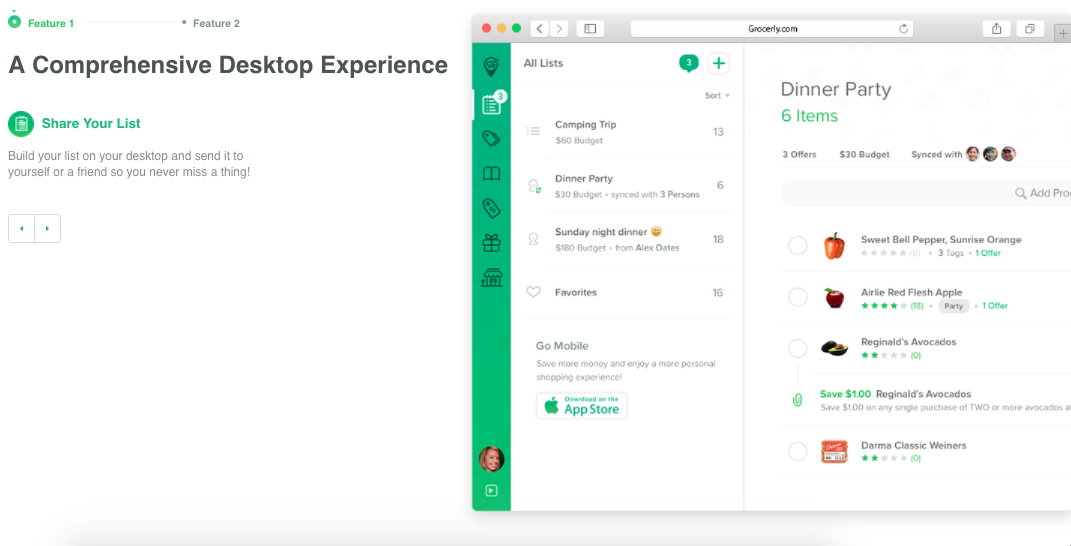The width and height of the screenshot is (1071, 546).
Task: Click list icon beside Camping Trip
Action: [x=533, y=131]
